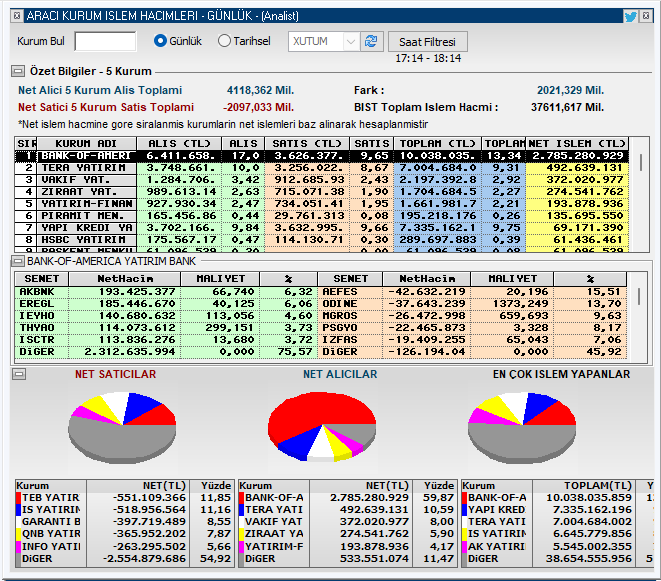Click THYAO in the senet table
Screen dimensions: 661x581
click(x=37, y=328)
